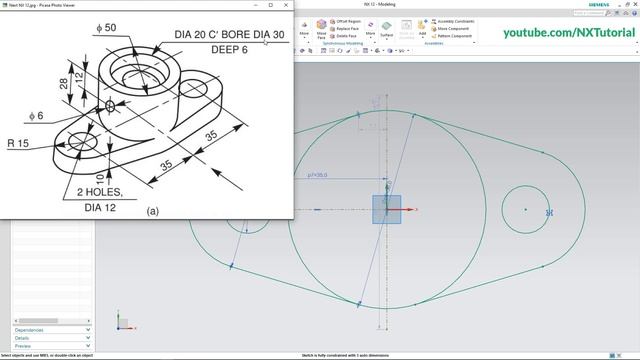Click the command finder search icon
This screenshot has width=640, height=360.
[x=608, y=13]
